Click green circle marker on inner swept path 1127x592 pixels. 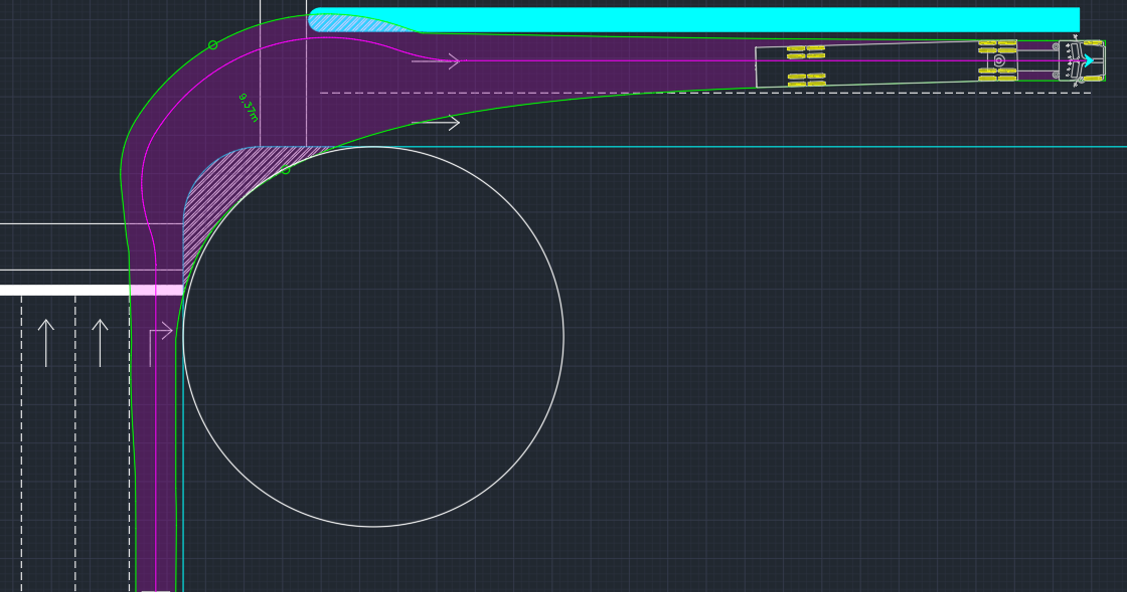point(285,170)
